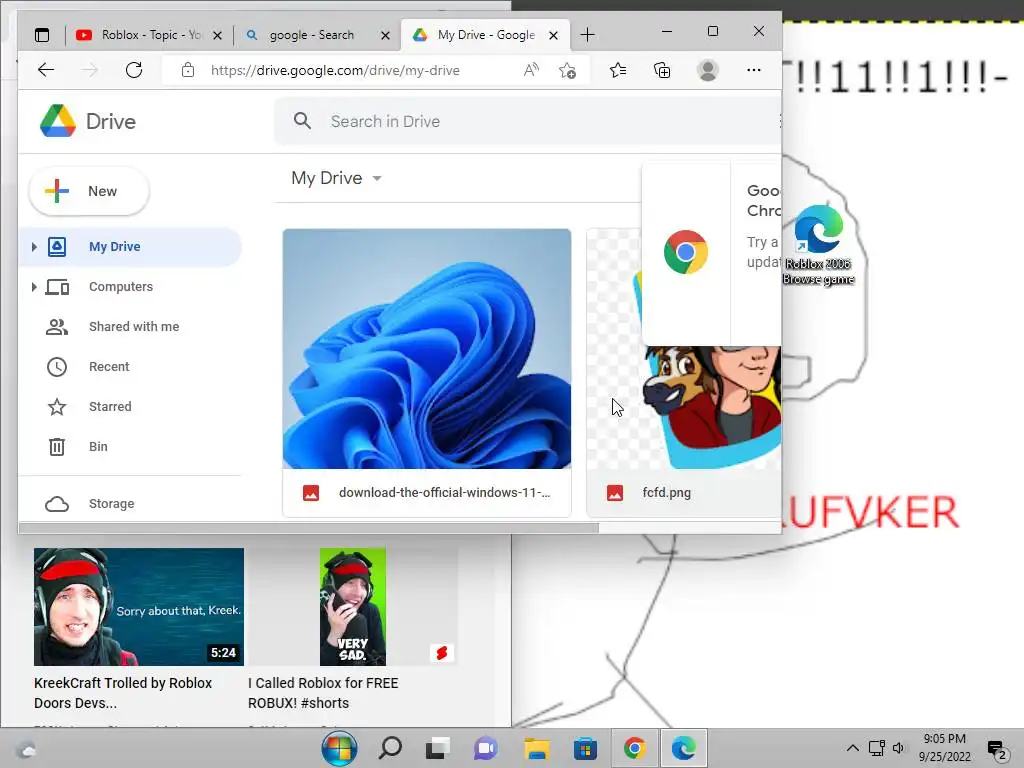This screenshot has height=768, width=1024.
Task: Switch to Microsoft Edge on the taskbar
Action: coord(683,748)
